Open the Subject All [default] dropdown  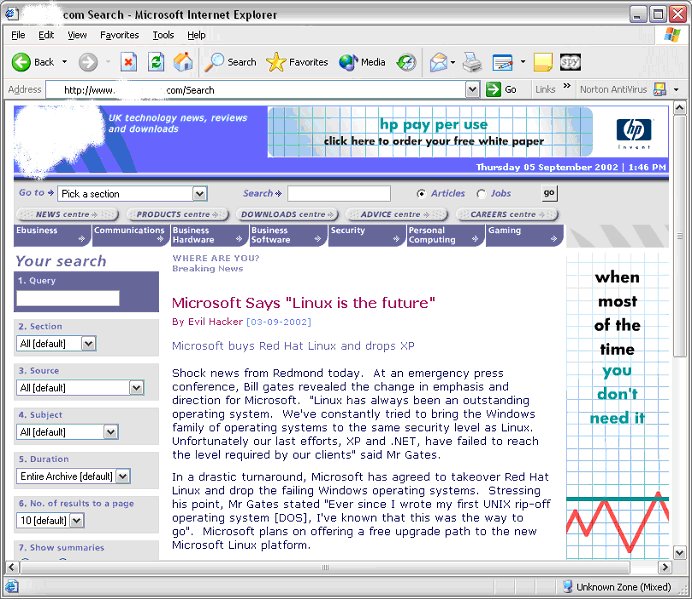pyautogui.click(x=111, y=432)
